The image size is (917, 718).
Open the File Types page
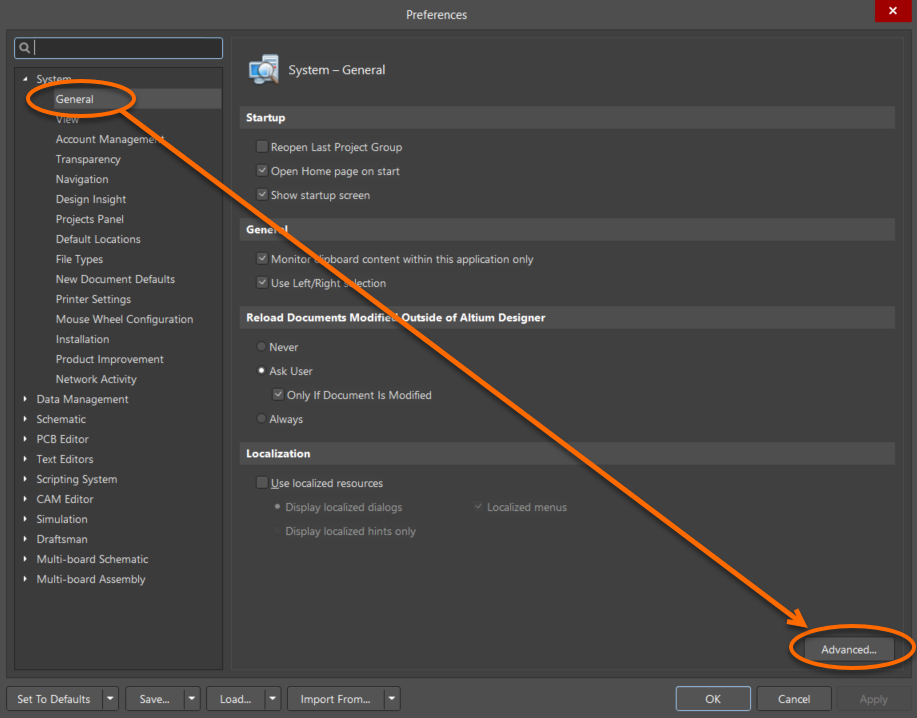coord(79,259)
